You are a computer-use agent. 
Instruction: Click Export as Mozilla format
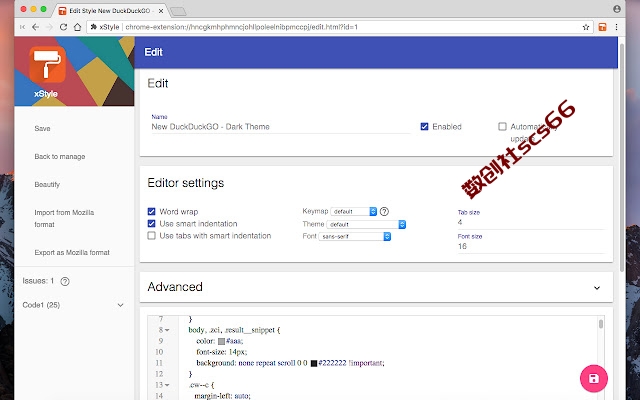(x=72, y=253)
